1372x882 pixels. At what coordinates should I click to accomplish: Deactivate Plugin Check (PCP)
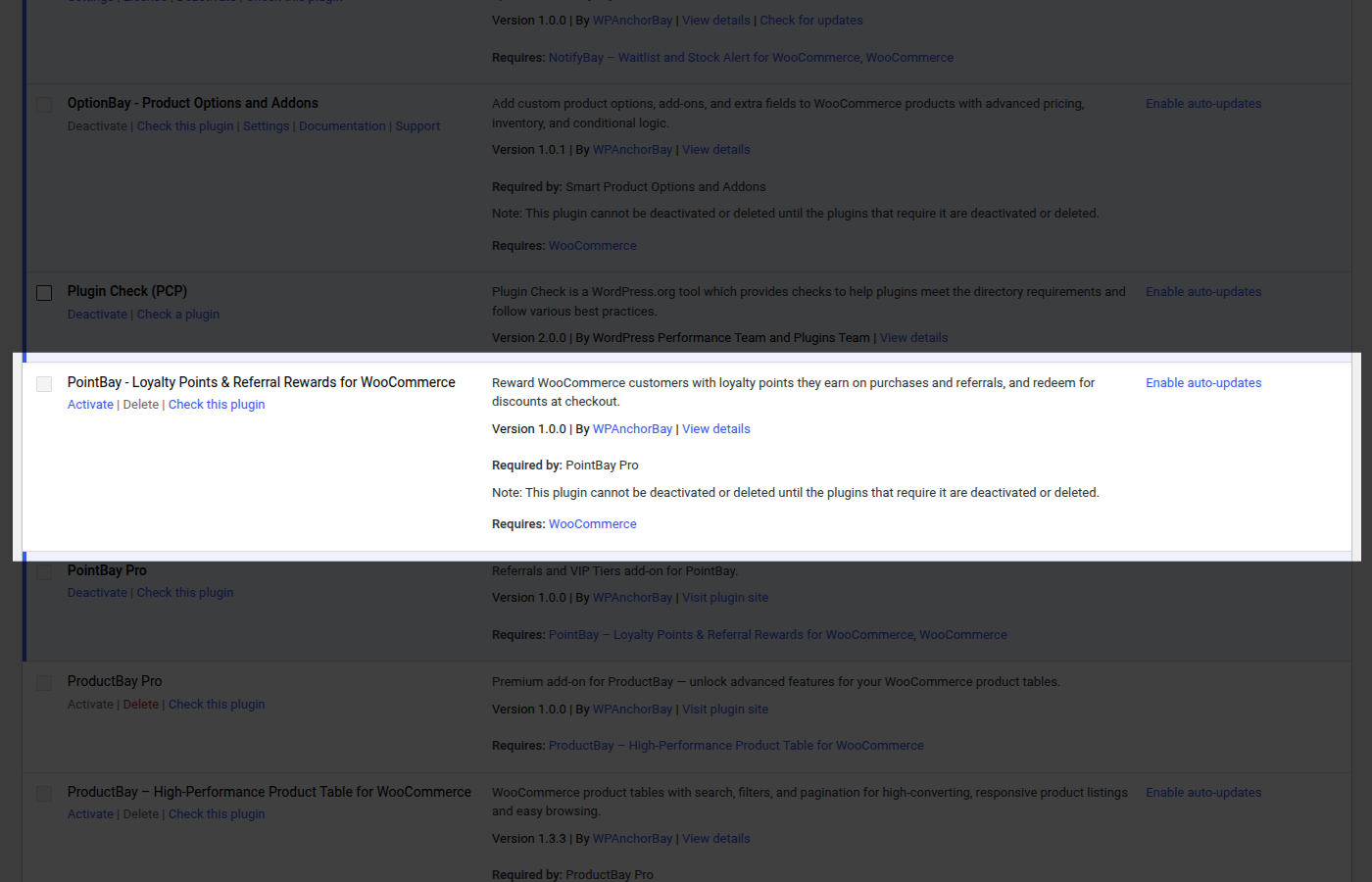pyautogui.click(x=97, y=315)
